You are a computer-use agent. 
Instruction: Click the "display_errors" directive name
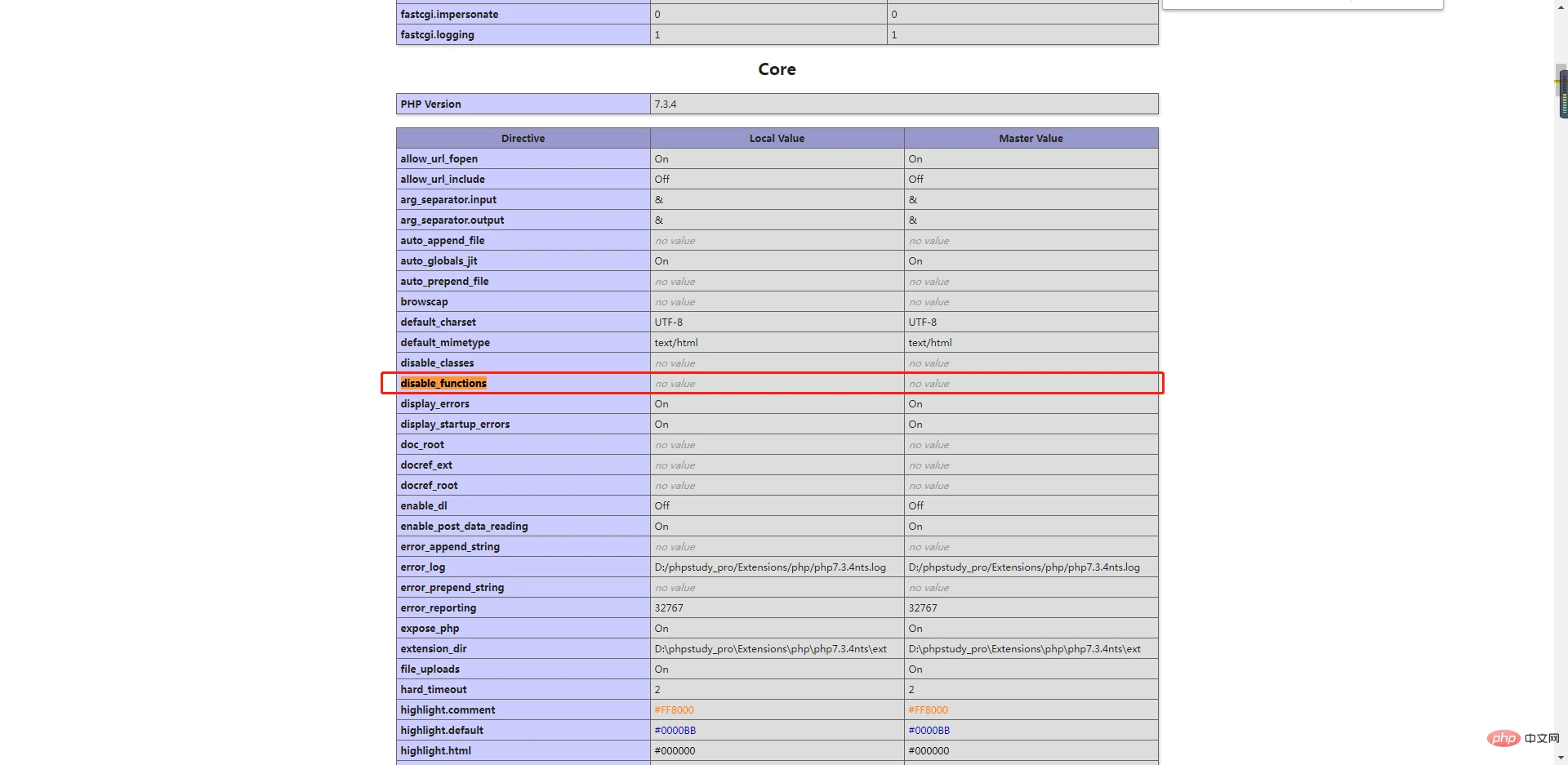[x=434, y=404]
